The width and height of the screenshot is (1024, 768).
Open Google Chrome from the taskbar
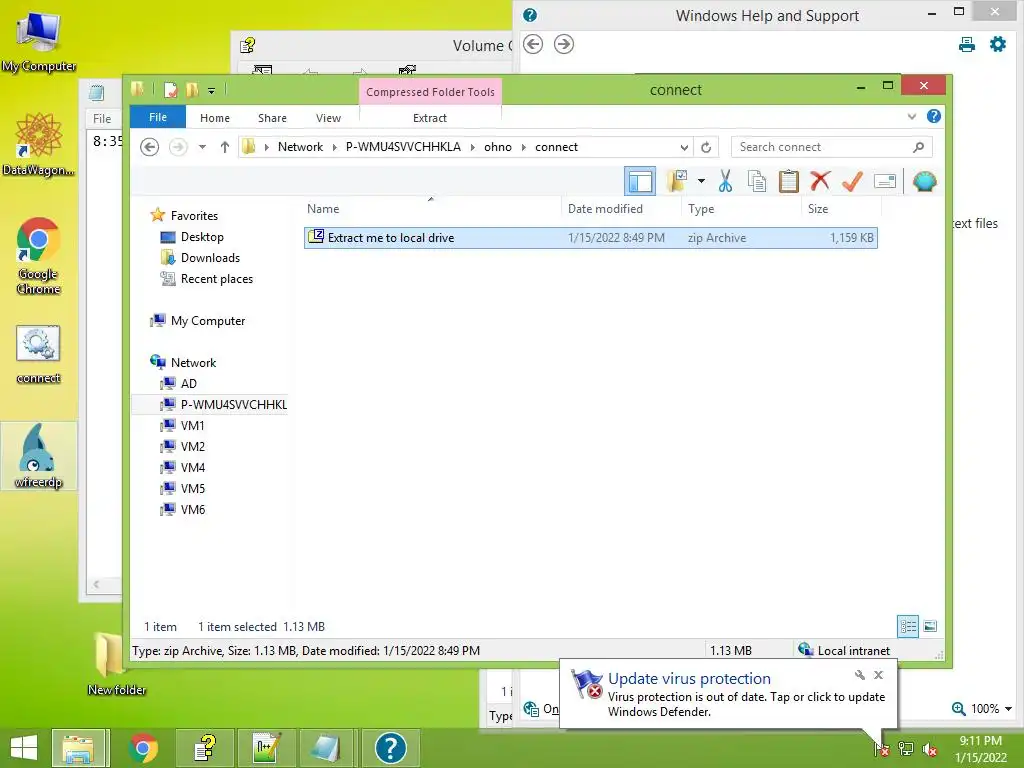point(143,748)
